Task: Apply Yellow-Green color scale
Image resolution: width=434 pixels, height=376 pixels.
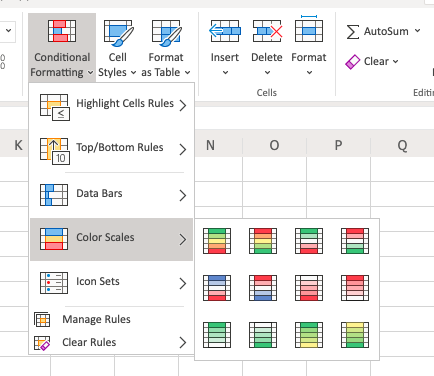Action: [355, 335]
